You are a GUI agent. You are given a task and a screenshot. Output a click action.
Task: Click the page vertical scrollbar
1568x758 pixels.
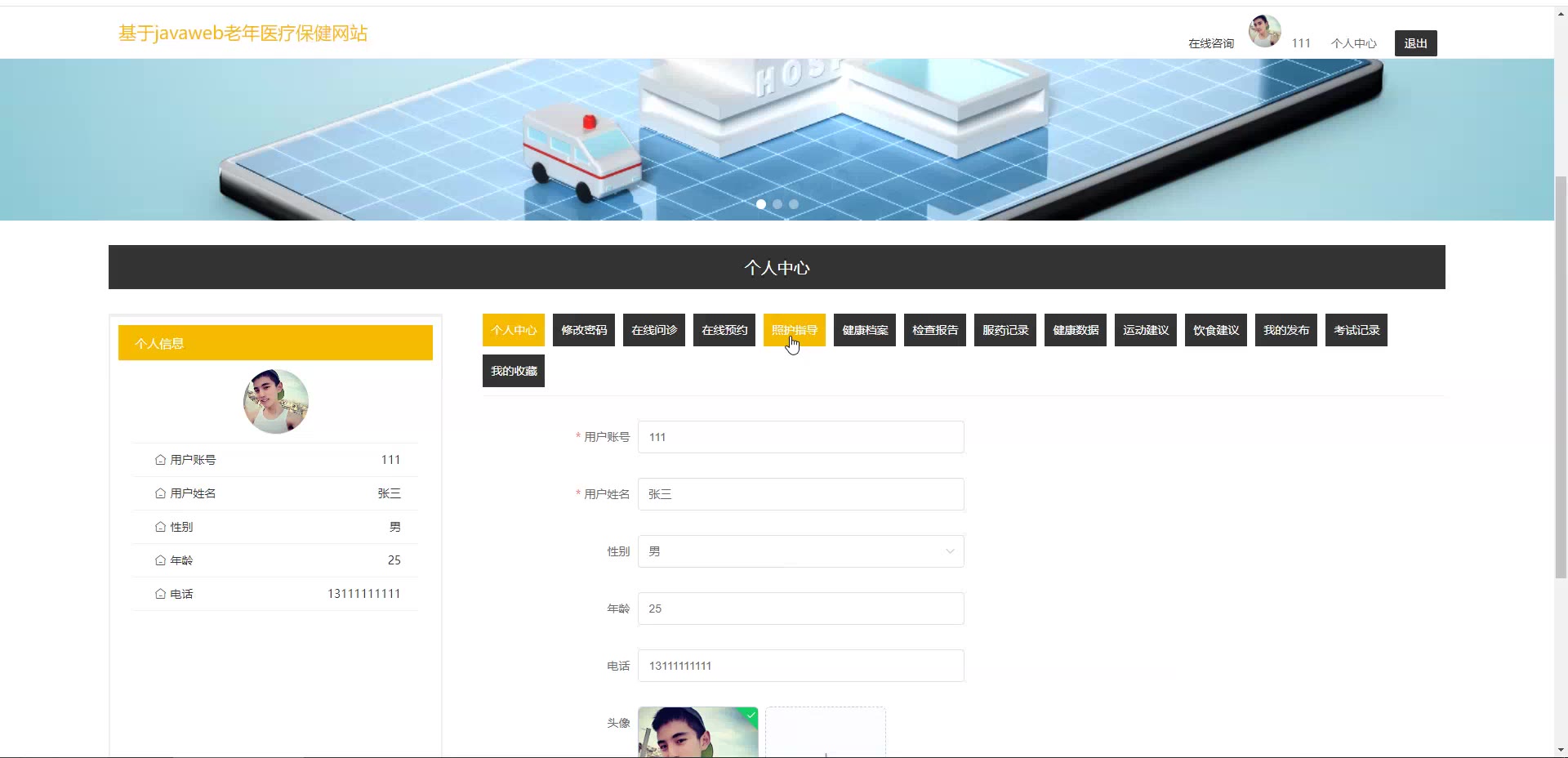[1561, 377]
